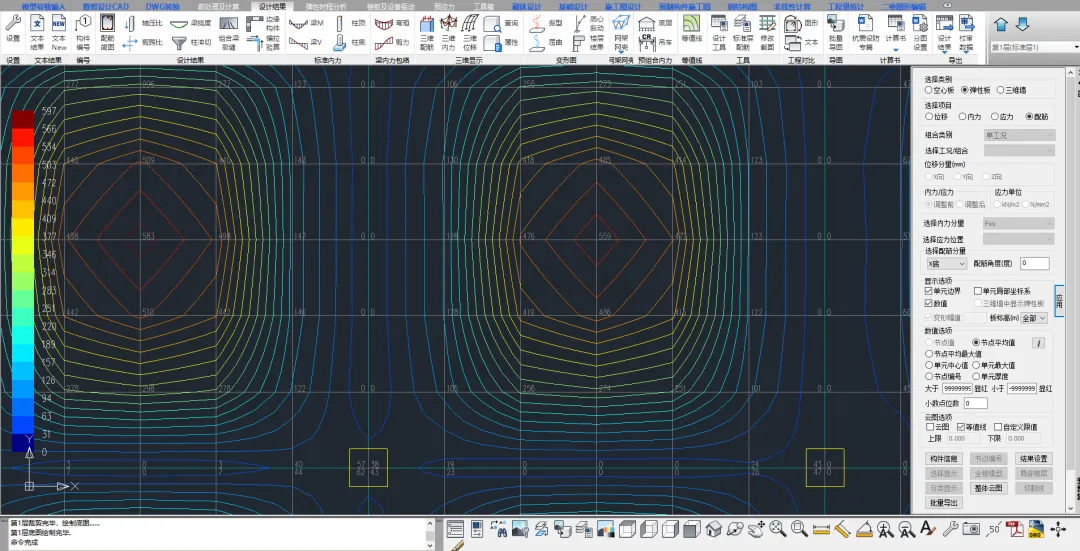Click 构件信息 button
The image size is (1080, 551).
[x=944, y=459]
